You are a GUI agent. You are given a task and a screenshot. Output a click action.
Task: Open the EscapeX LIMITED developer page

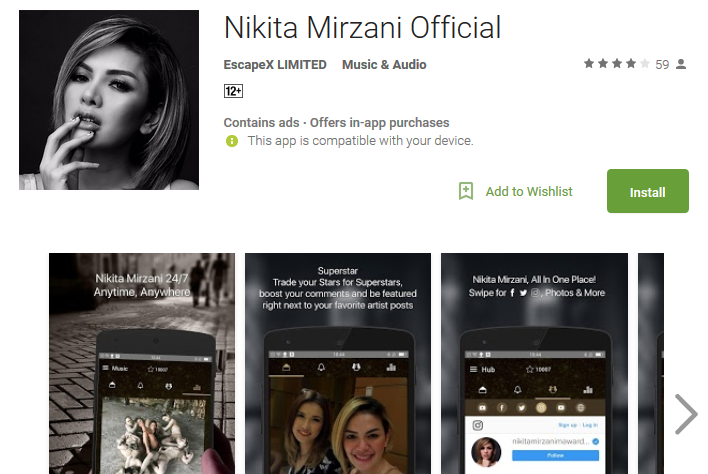(x=275, y=65)
